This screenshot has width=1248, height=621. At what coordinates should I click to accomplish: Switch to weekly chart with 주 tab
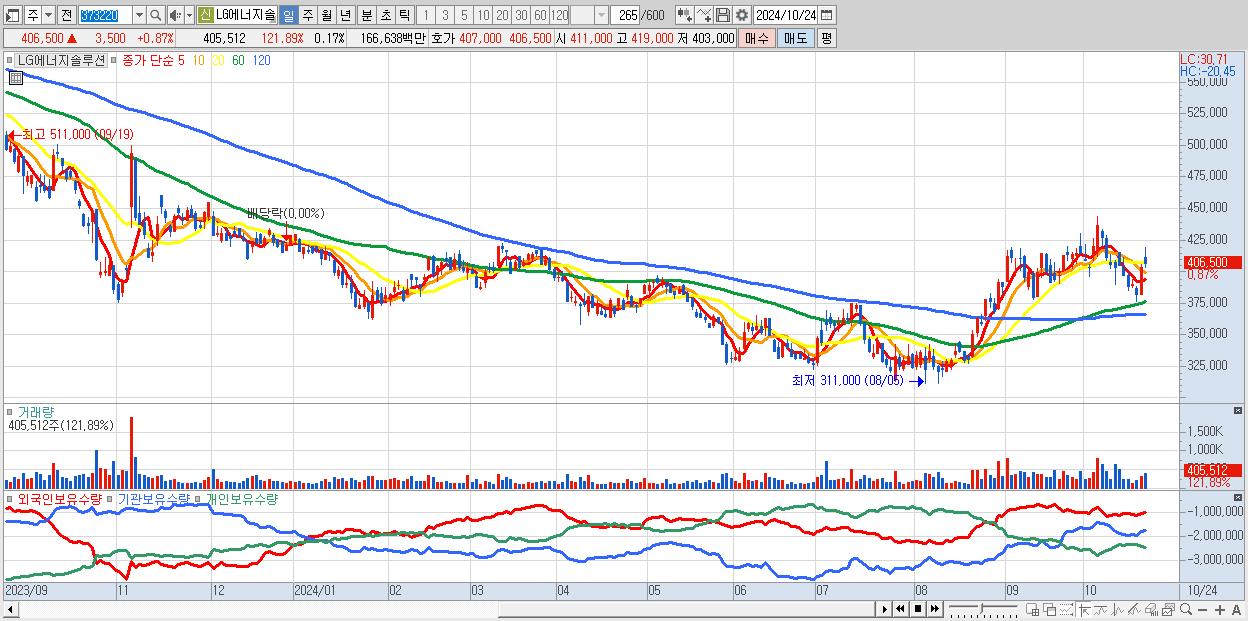pyautogui.click(x=307, y=16)
